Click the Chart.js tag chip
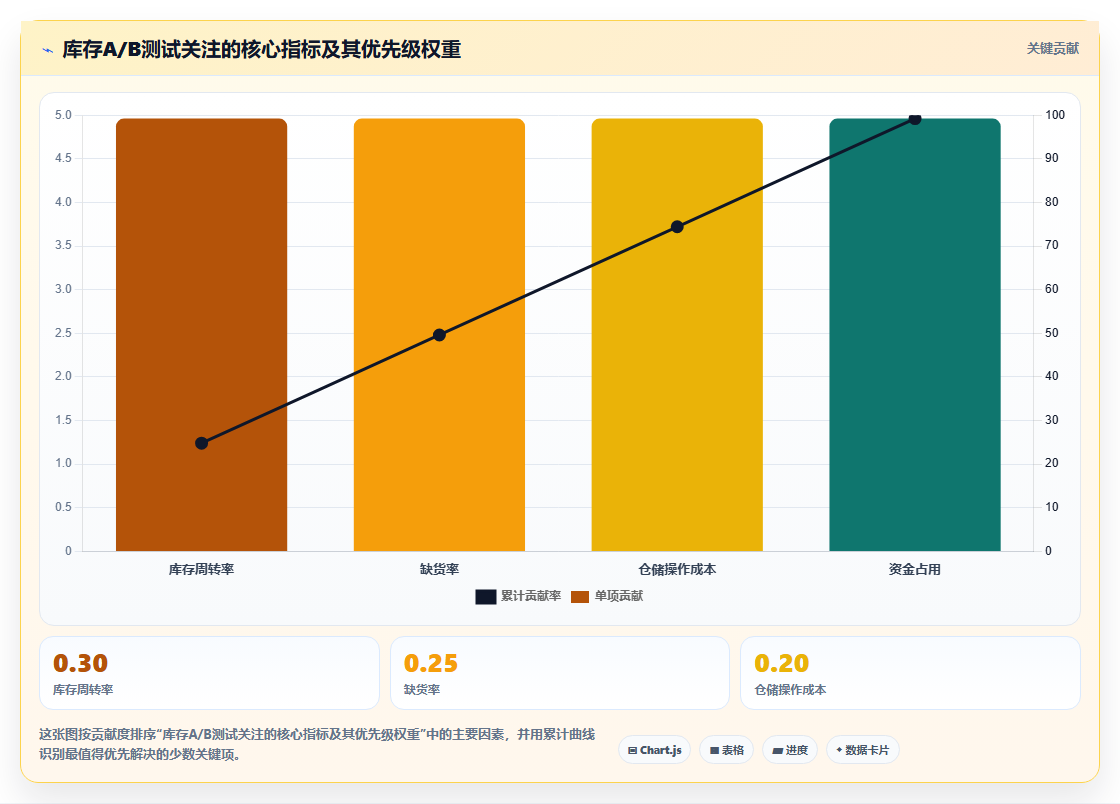 coord(654,750)
